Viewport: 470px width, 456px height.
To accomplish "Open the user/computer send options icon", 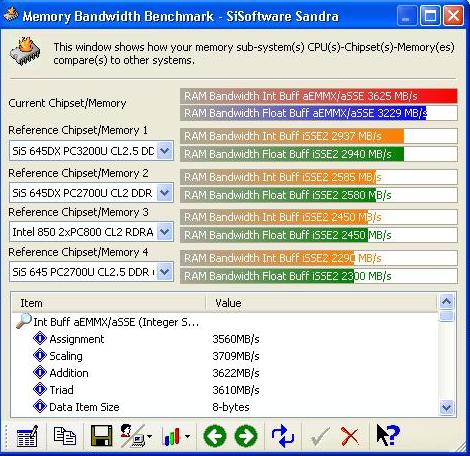I will [x=132, y=436].
